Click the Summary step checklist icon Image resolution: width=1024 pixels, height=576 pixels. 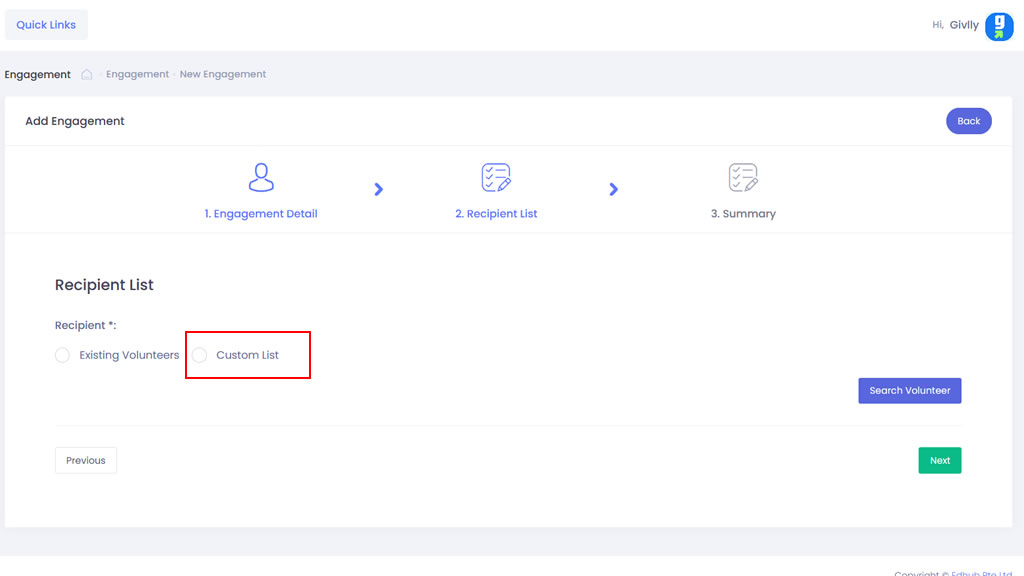point(743,178)
